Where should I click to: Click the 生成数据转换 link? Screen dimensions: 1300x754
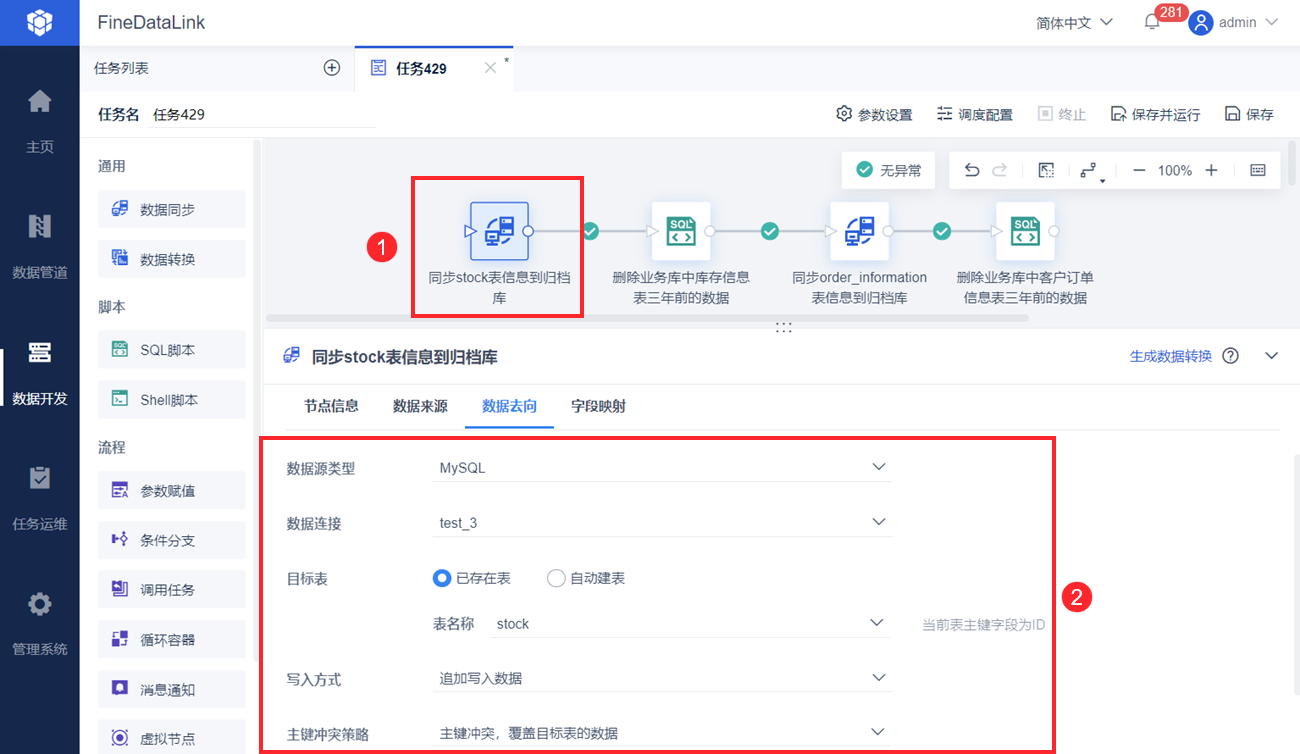pyautogui.click(x=1170, y=355)
